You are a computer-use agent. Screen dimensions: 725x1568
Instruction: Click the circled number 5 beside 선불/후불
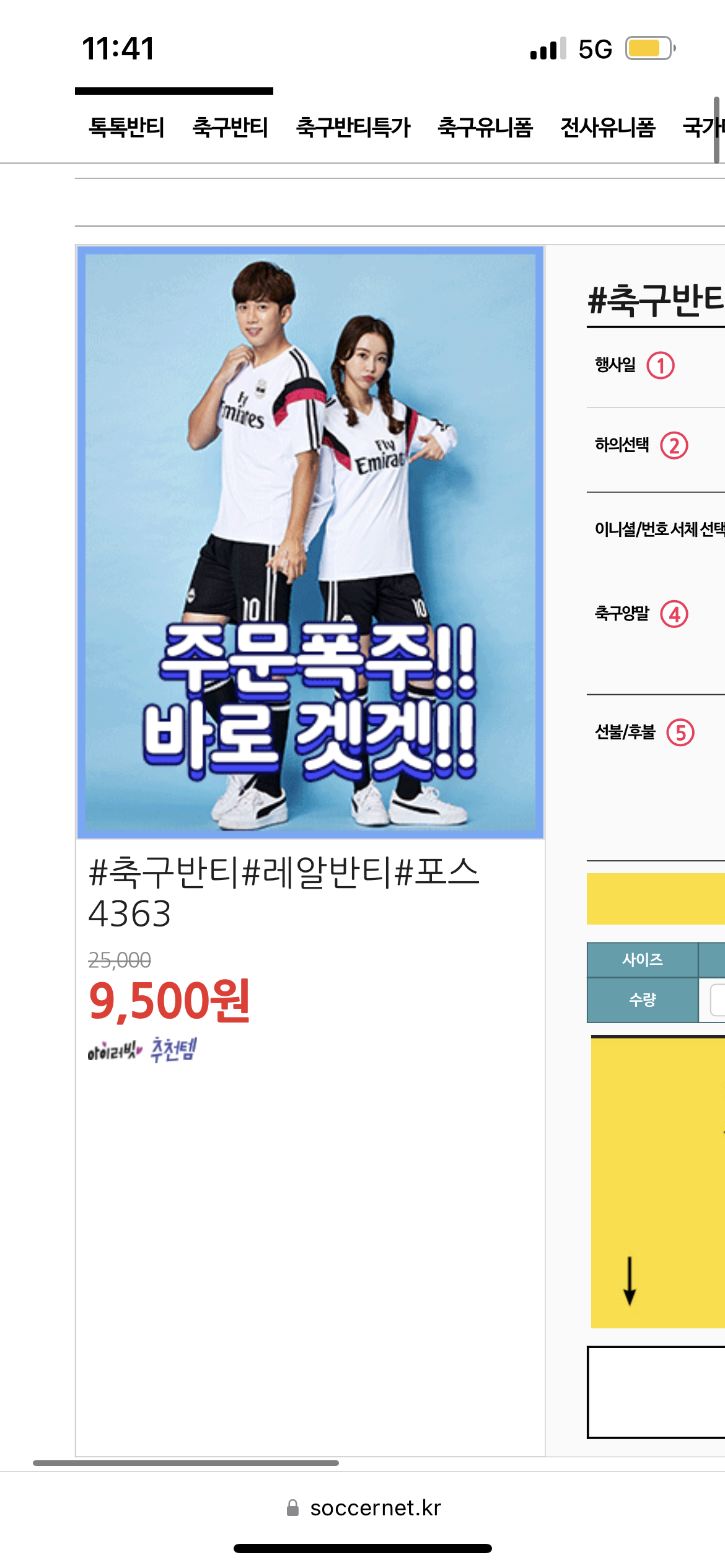(680, 733)
